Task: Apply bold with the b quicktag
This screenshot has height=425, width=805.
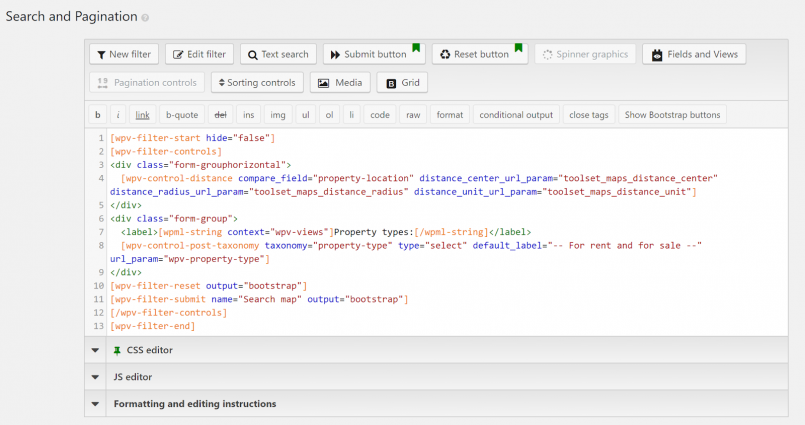Action: click(98, 115)
